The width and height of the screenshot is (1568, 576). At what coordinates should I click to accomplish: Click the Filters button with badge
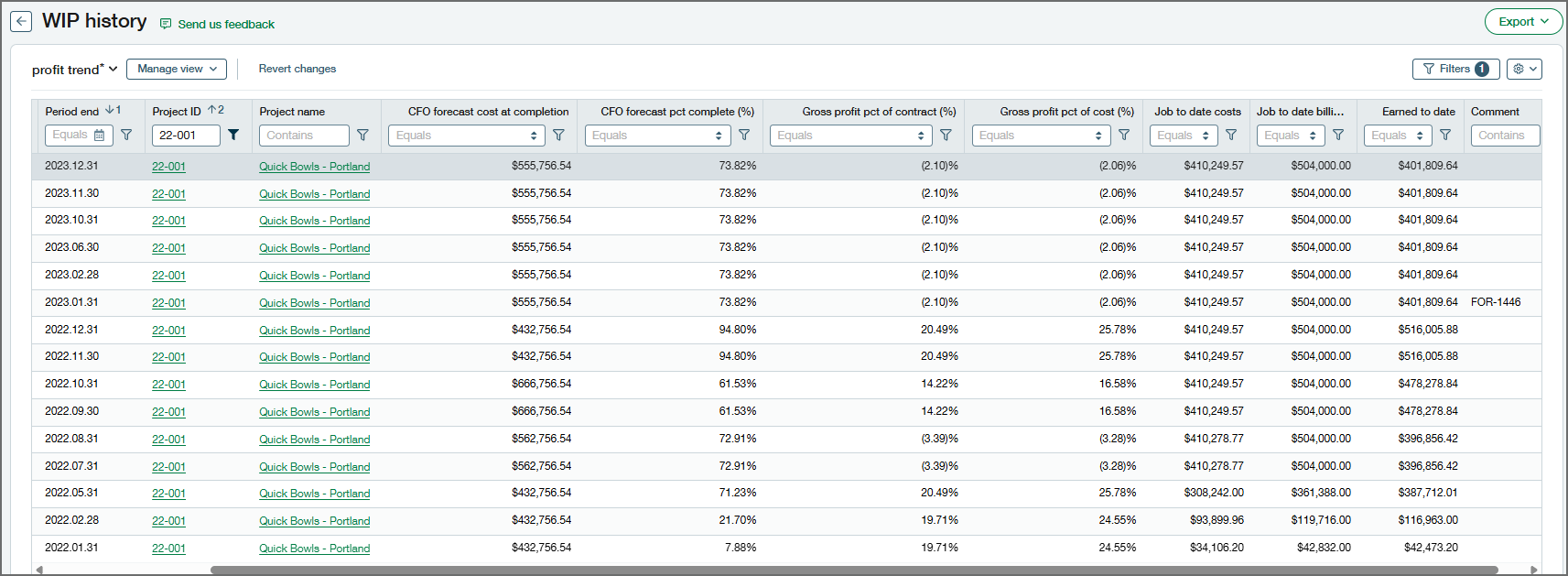(x=1455, y=69)
